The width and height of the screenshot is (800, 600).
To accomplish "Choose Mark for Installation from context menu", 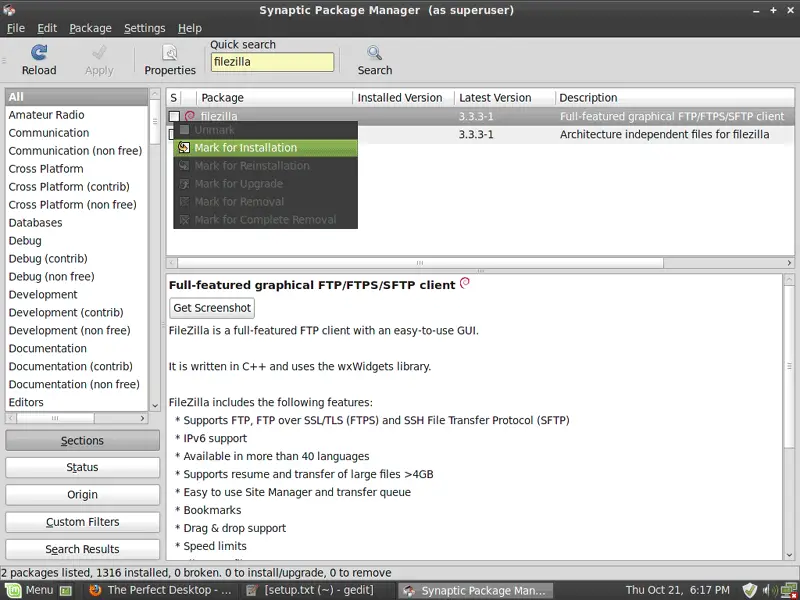I will click(x=245, y=148).
